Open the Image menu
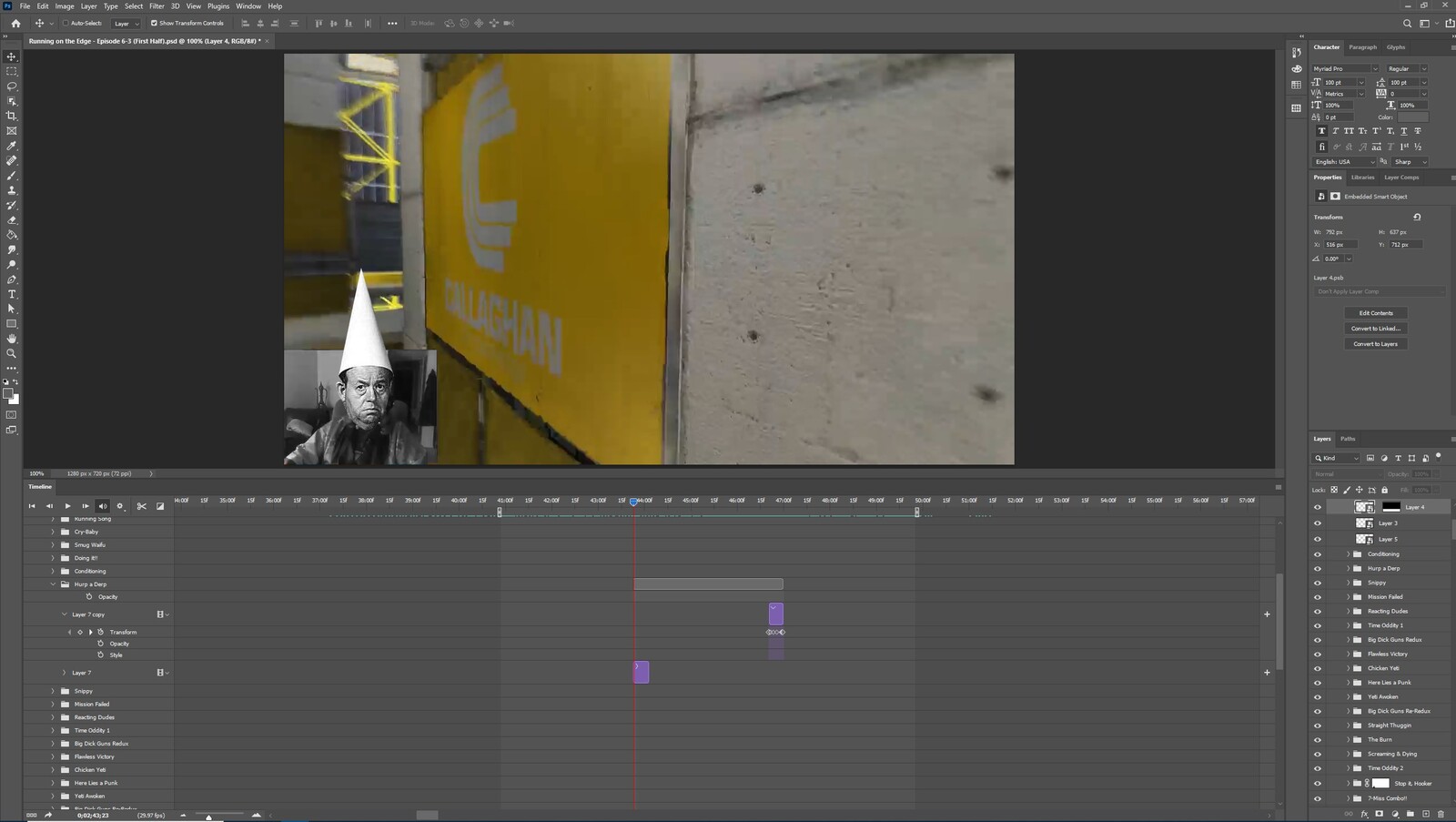1456x822 pixels. tap(65, 6)
